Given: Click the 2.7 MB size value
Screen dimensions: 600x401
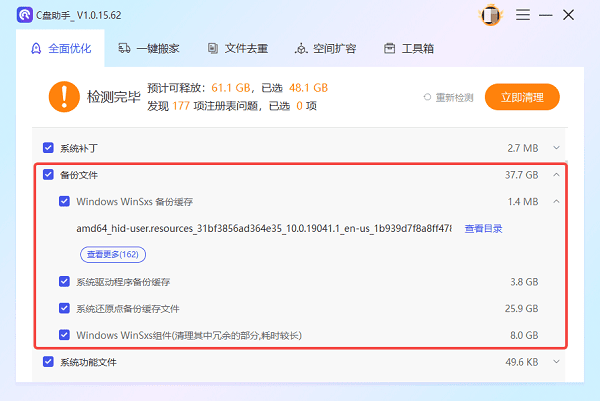Looking at the screenshot, I should 523,148.
